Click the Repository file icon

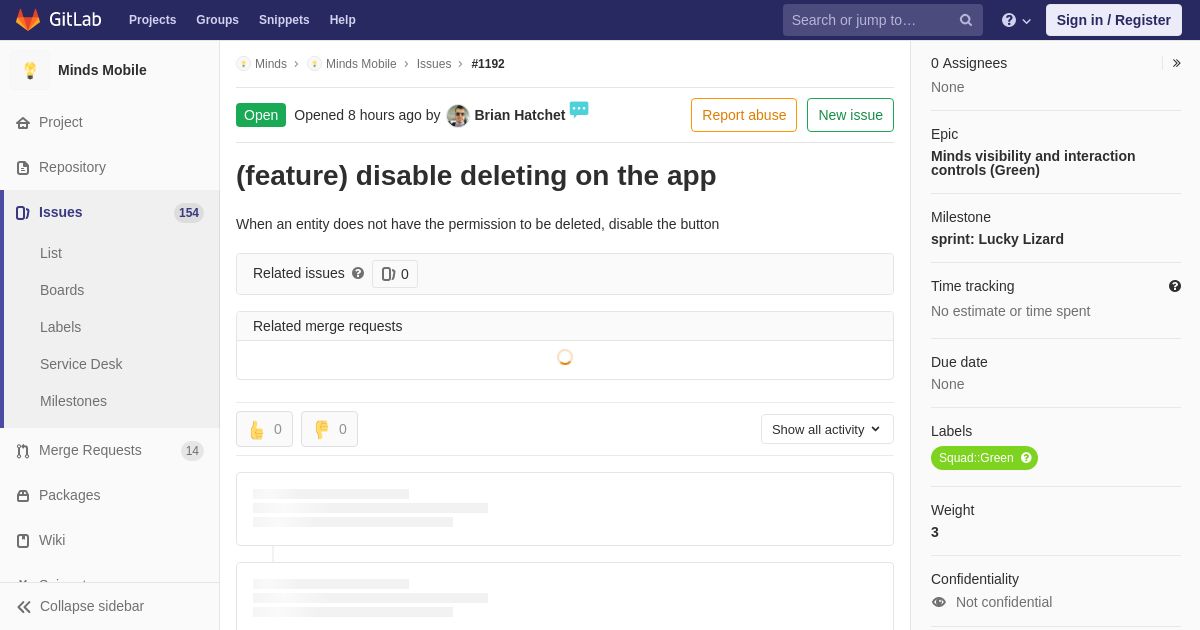coord(23,168)
